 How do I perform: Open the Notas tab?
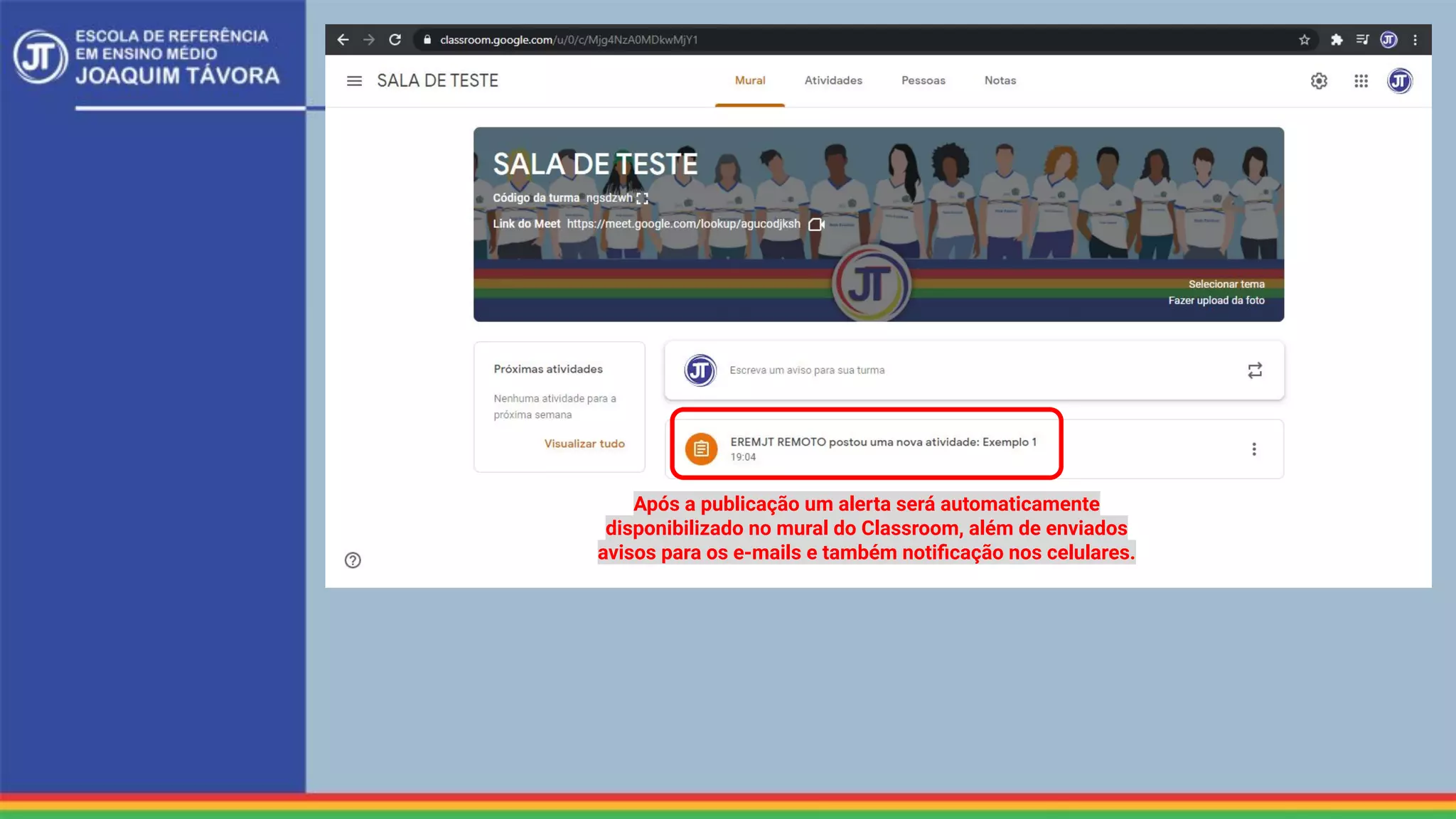point(1000,81)
